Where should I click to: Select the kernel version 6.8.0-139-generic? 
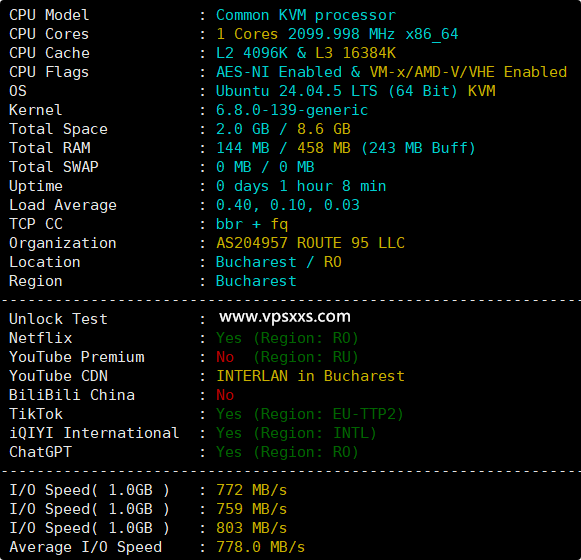click(292, 110)
